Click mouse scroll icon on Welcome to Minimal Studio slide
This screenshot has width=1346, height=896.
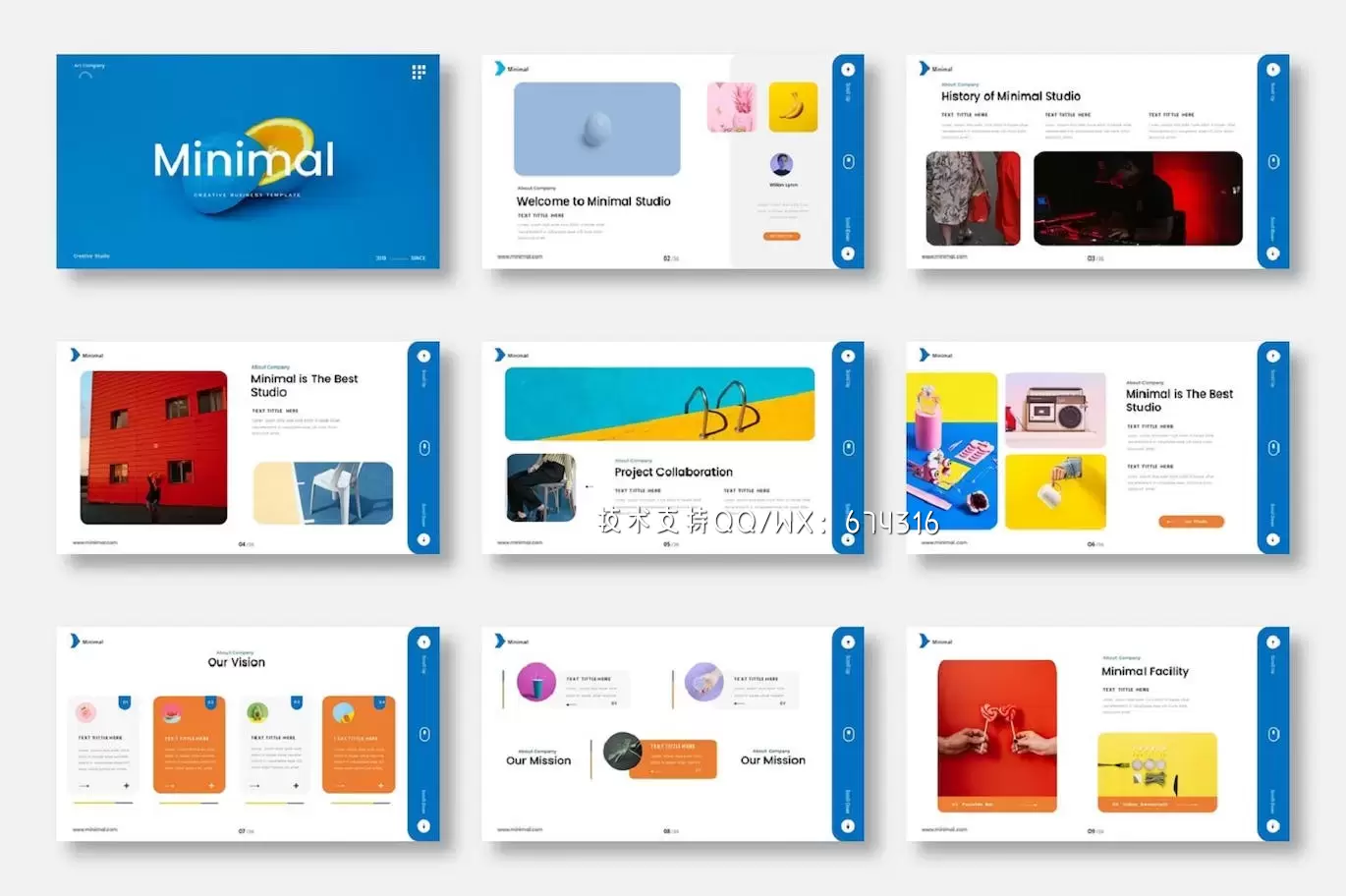point(849,161)
